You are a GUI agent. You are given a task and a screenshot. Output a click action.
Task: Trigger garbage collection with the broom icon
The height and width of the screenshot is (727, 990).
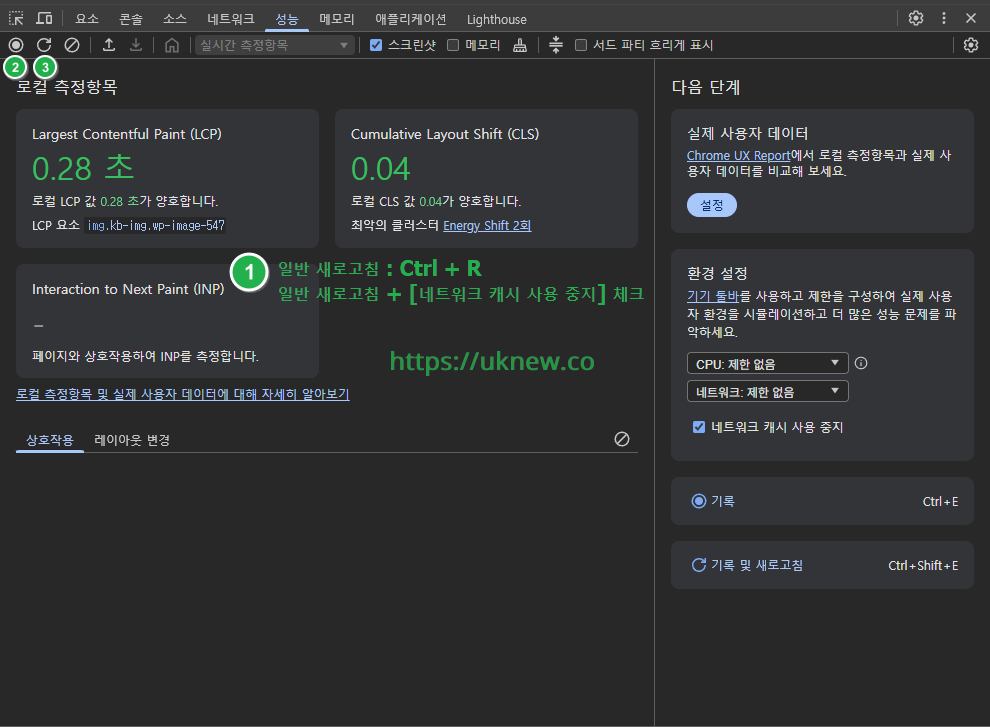pyautogui.click(x=520, y=44)
